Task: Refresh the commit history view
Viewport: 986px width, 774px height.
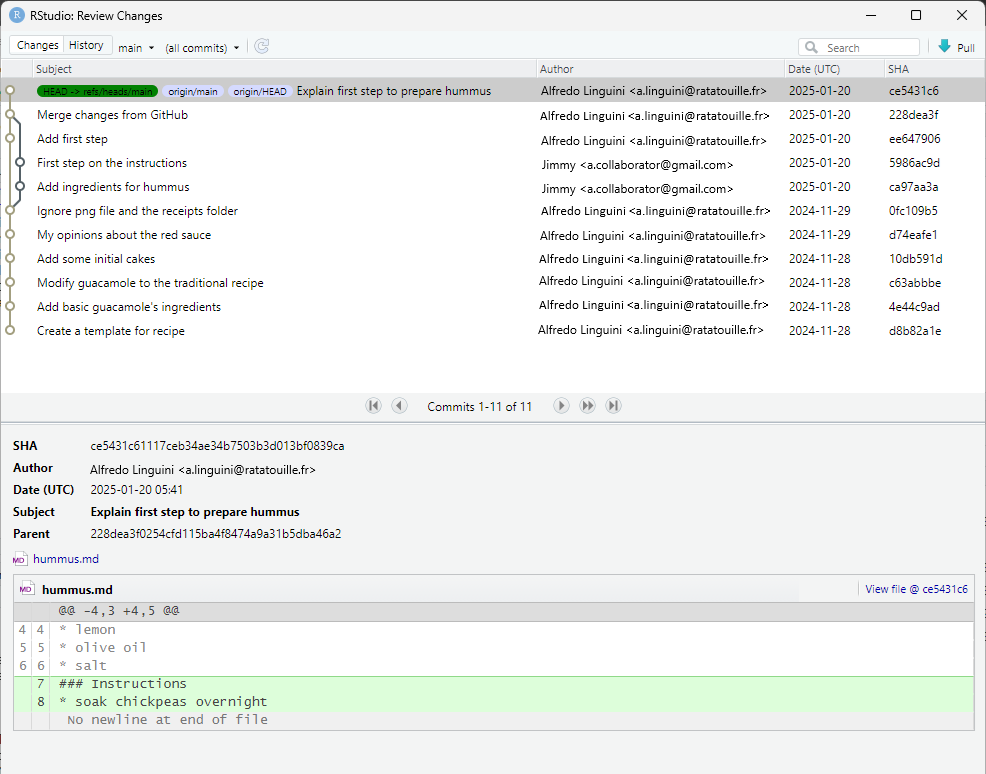Action: coord(261,46)
